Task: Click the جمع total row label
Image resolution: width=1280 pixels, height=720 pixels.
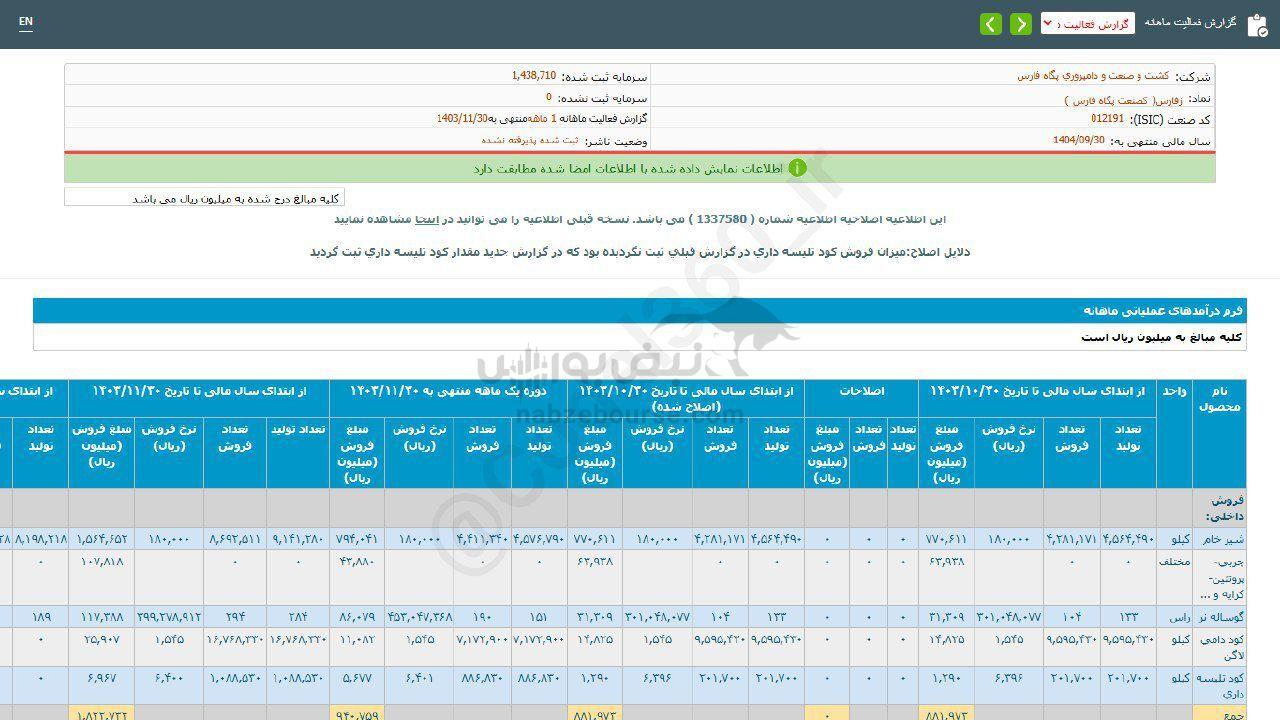Action: point(1233,714)
